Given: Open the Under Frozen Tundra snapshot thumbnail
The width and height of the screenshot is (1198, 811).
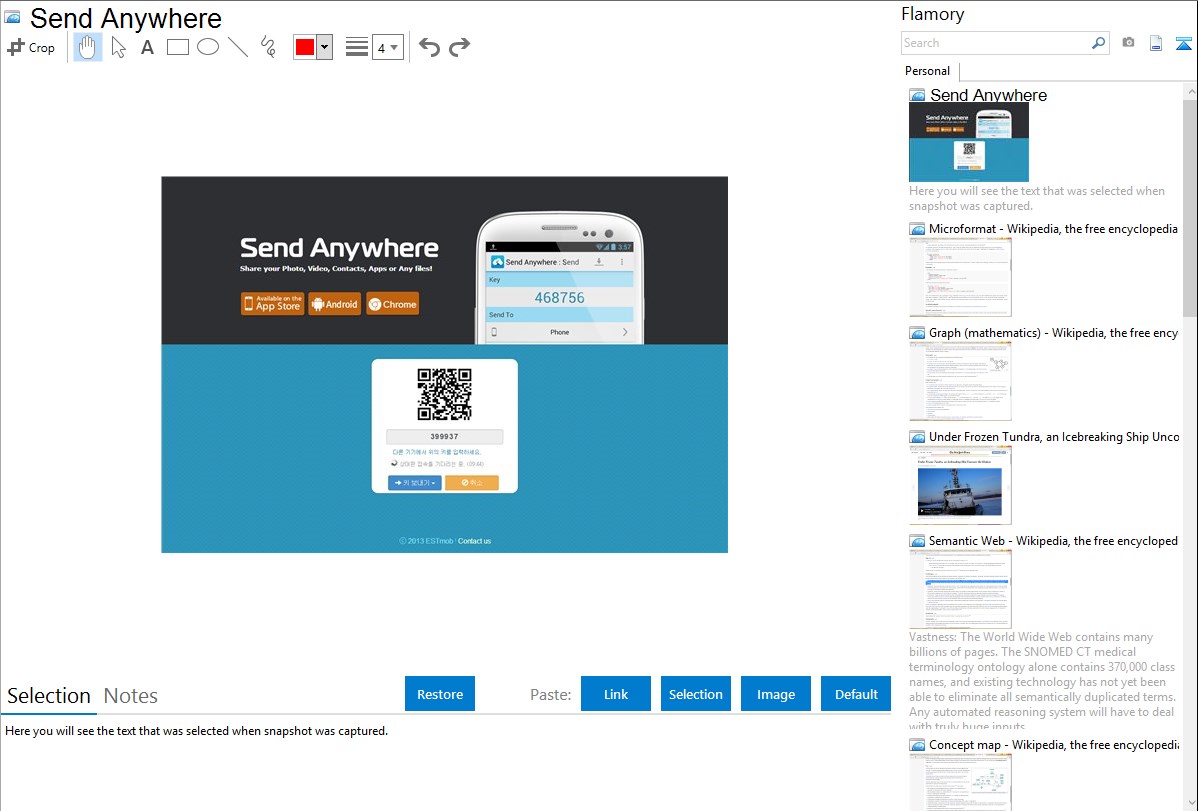Looking at the screenshot, I should (x=960, y=485).
